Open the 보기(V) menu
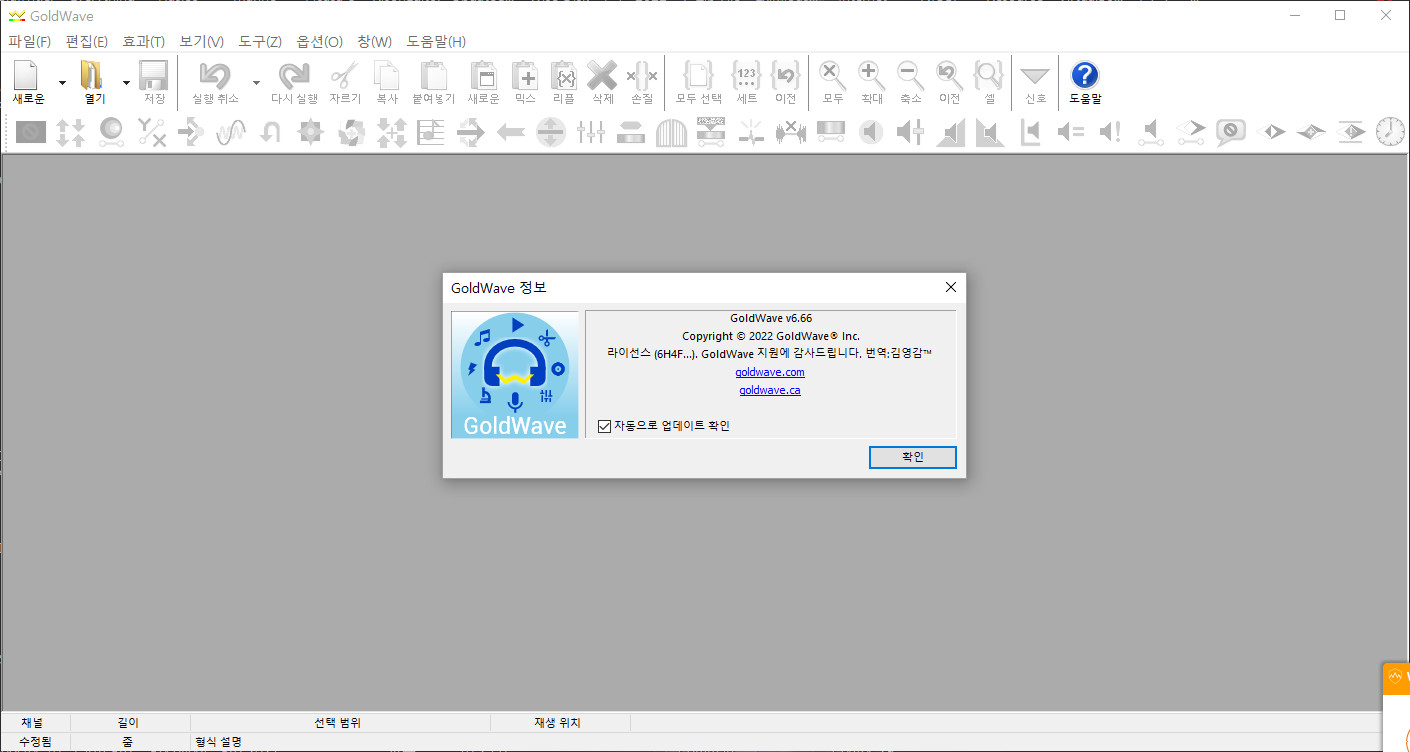1410x752 pixels. pyautogui.click(x=202, y=42)
